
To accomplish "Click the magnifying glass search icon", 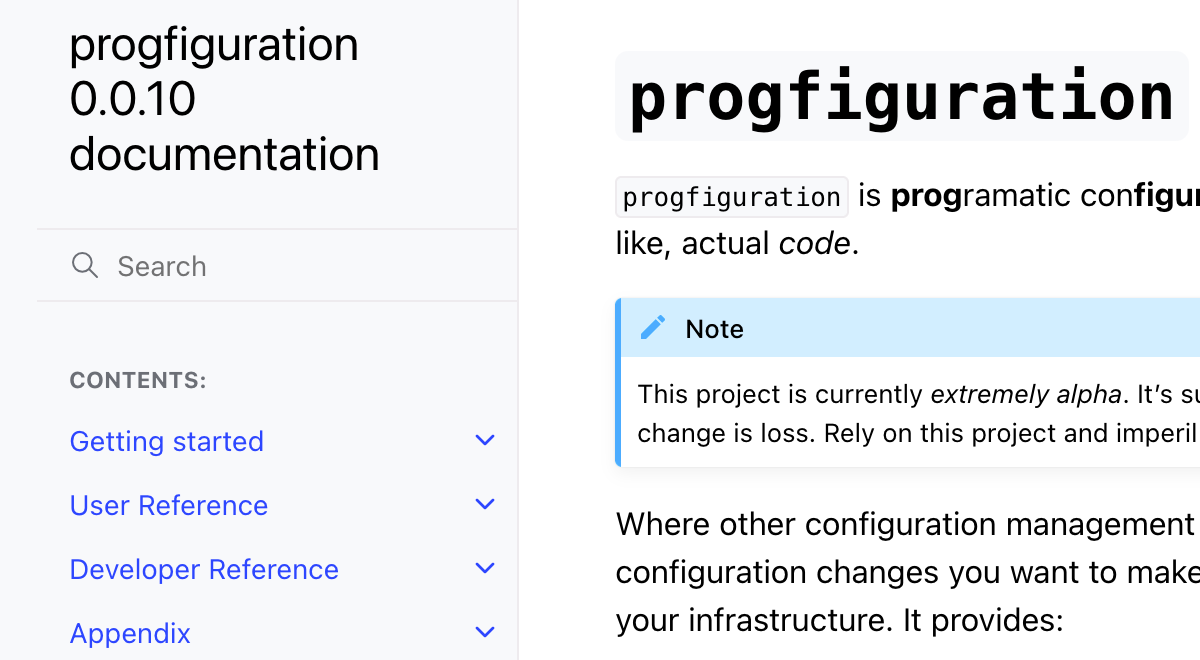I will point(85,265).
